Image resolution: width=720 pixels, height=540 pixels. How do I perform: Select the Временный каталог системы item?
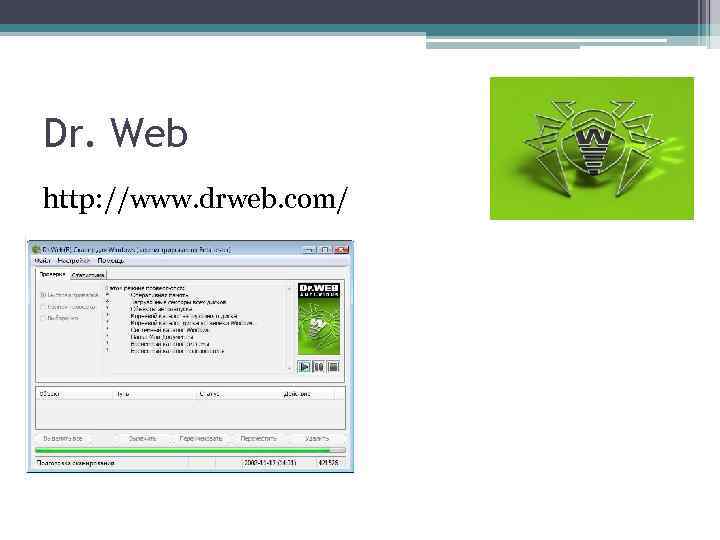(170, 344)
